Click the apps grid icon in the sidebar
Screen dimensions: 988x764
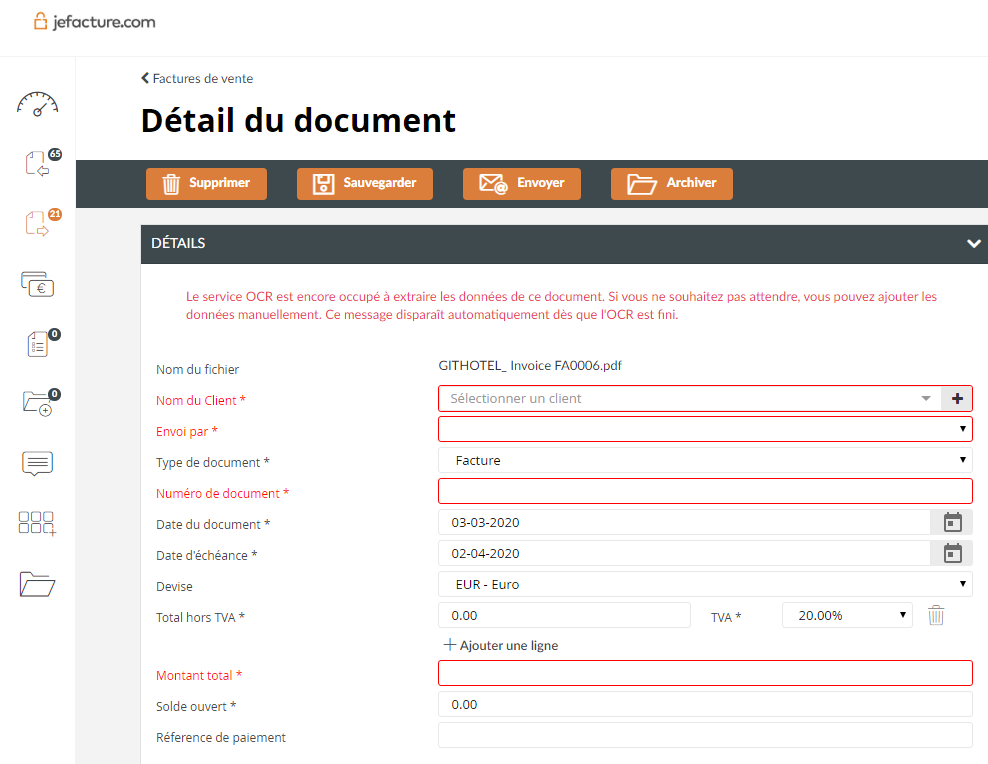point(37,523)
